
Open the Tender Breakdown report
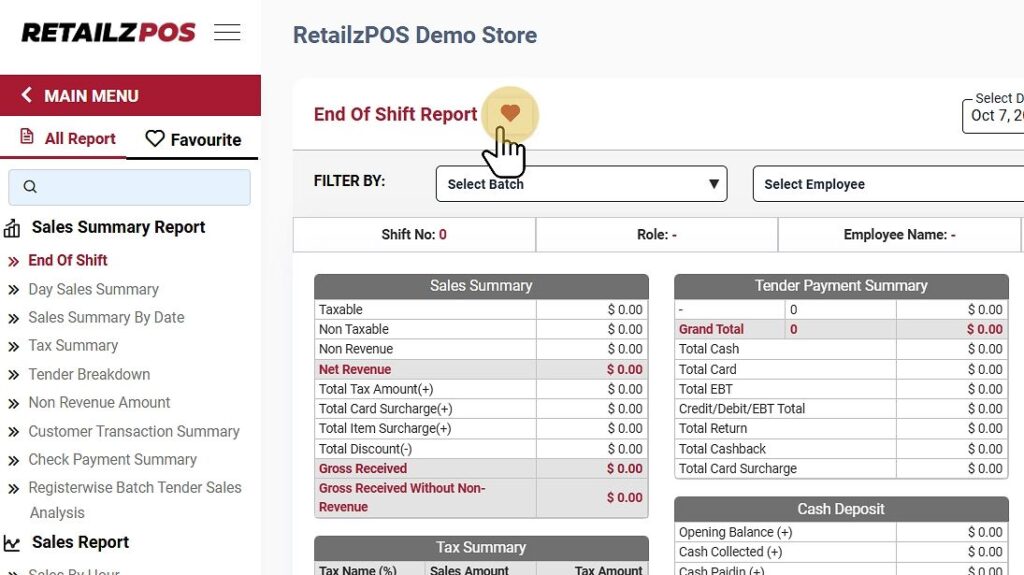coord(89,374)
